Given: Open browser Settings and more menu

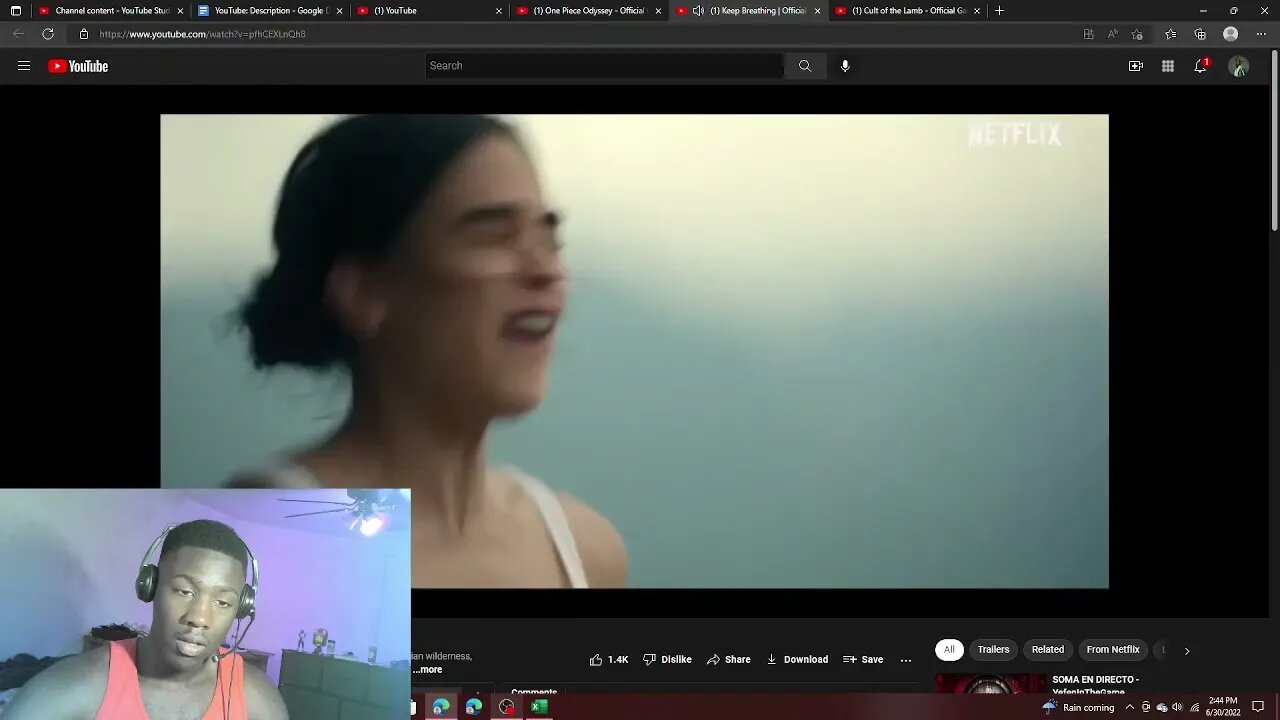Looking at the screenshot, I should point(1260,34).
